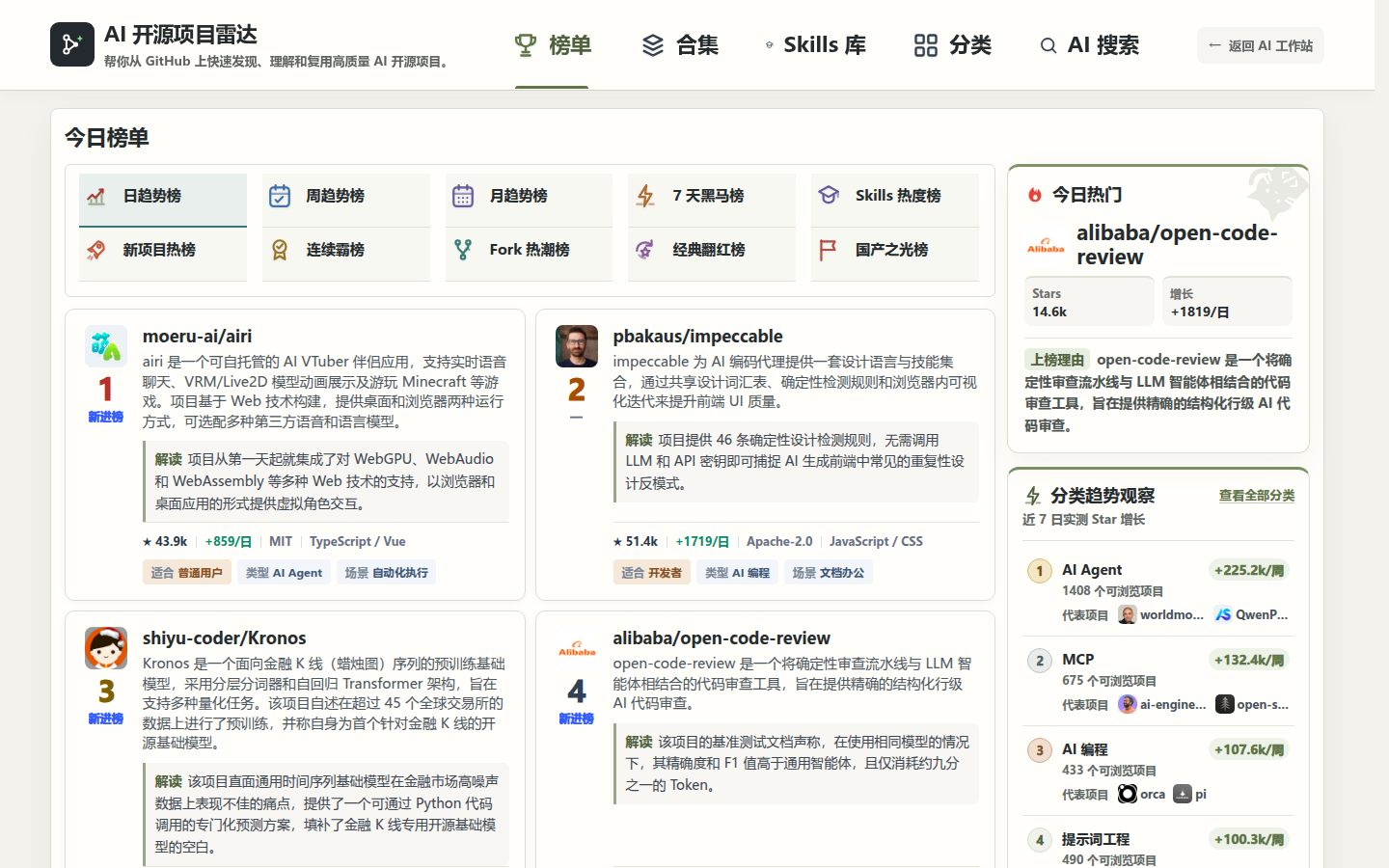The image size is (1389, 868).
Task: Click the flame icon next to 今日热门
Action: [x=1034, y=195]
